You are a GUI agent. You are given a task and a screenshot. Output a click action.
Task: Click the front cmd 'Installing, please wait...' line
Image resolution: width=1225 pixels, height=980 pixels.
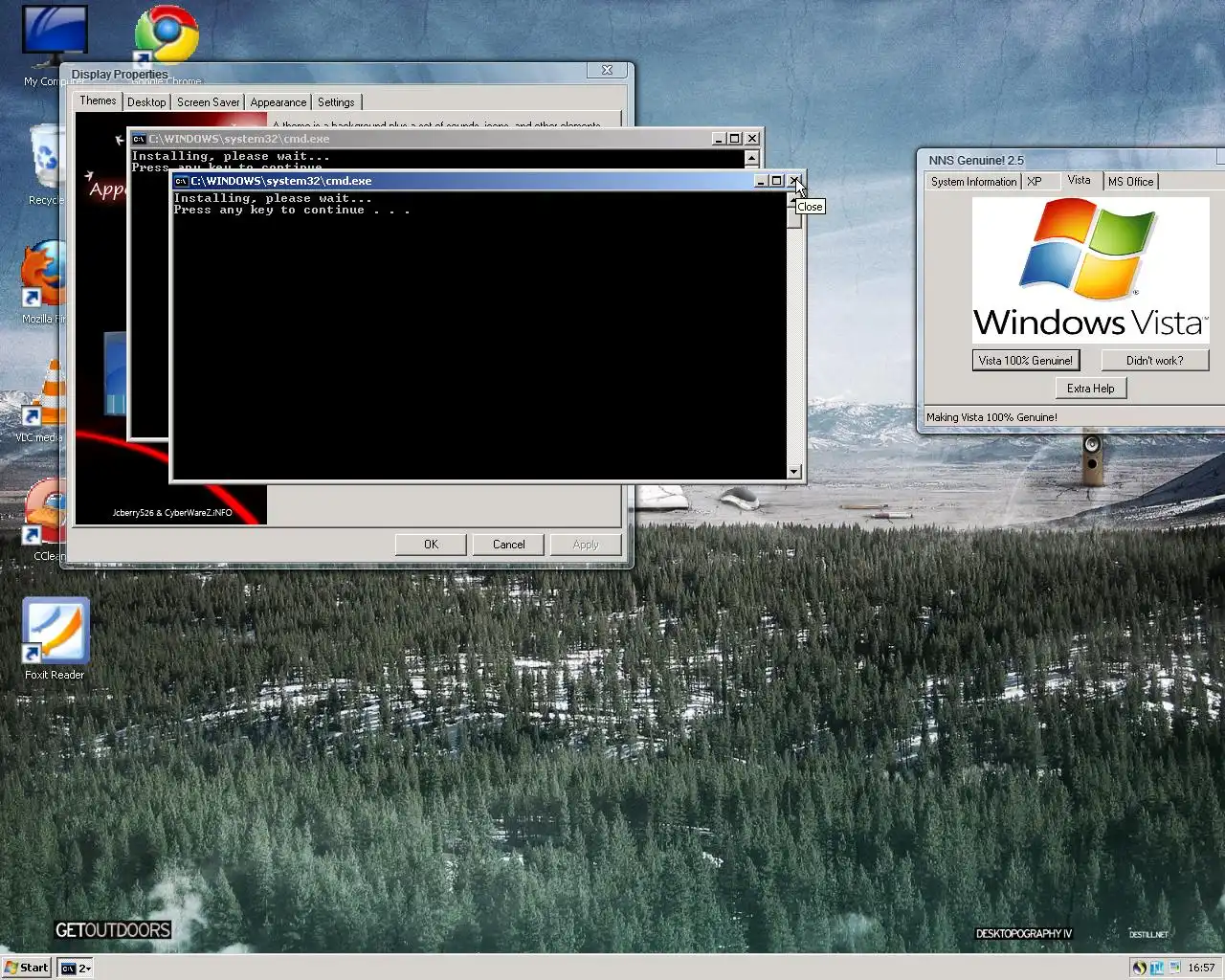[x=273, y=198]
